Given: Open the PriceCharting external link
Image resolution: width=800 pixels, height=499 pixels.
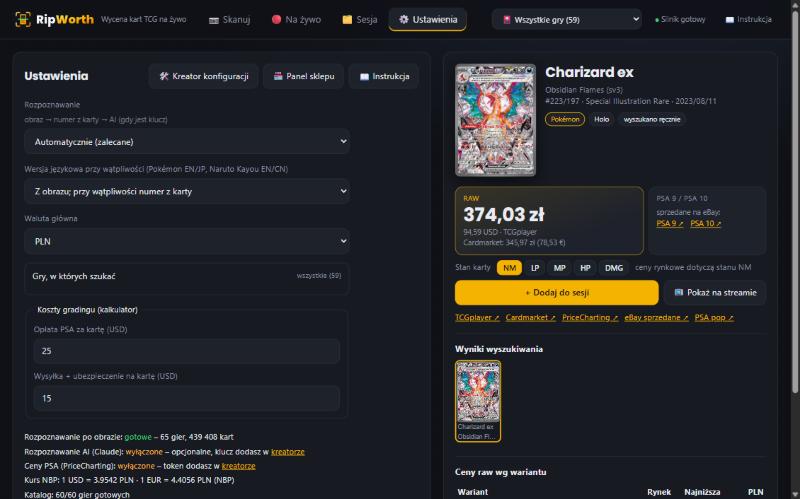Looking at the screenshot, I should (590, 317).
